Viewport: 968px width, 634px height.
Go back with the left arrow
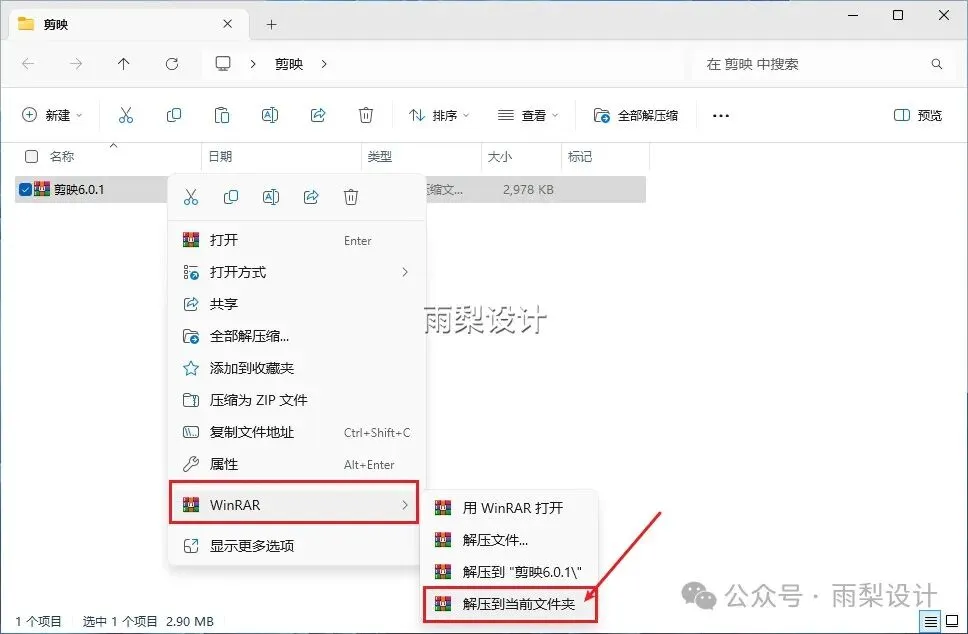pyautogui.click(x=28, y=64)
